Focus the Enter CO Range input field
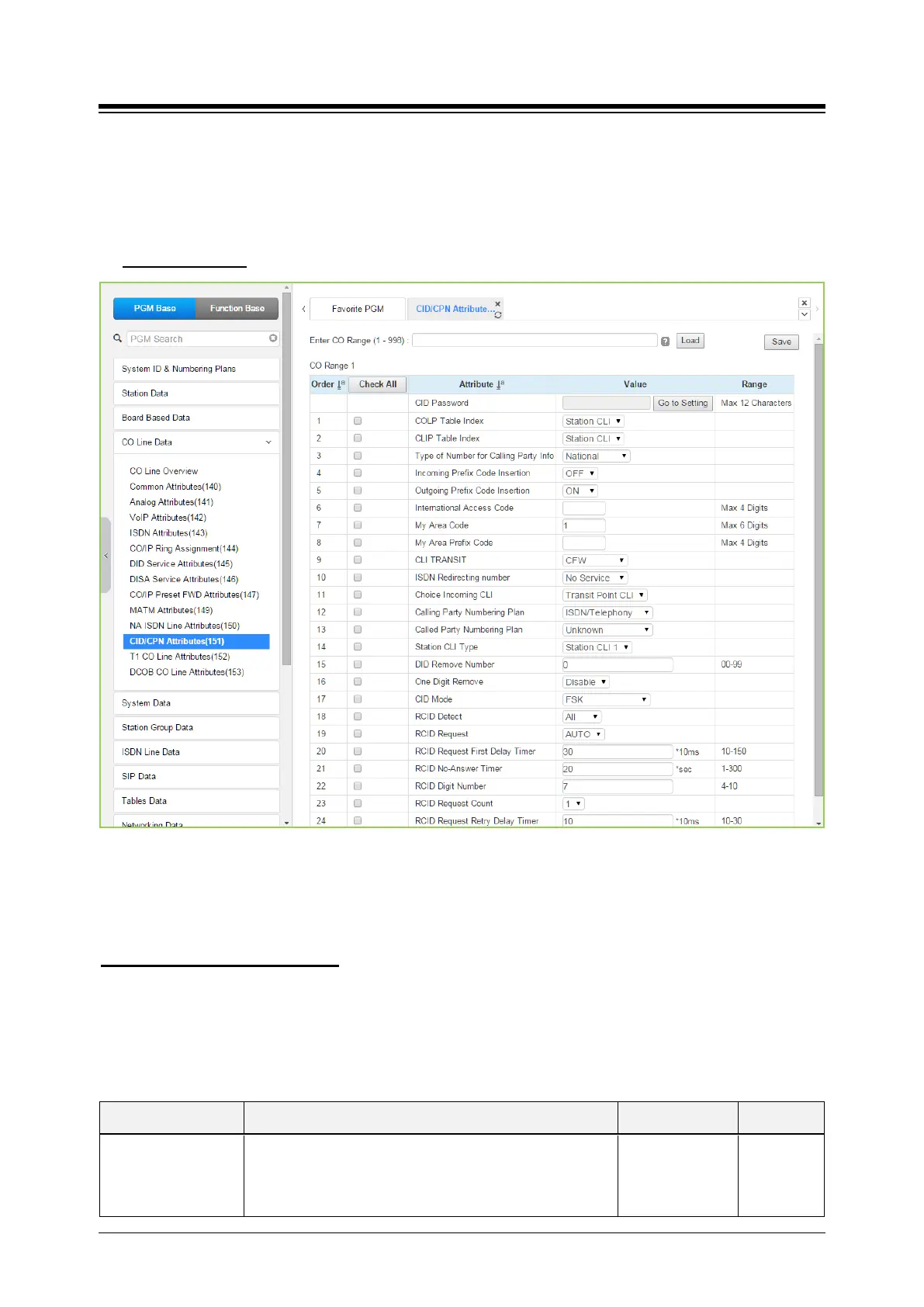Viewport: 924px width, 1307px height. (535, 340)
